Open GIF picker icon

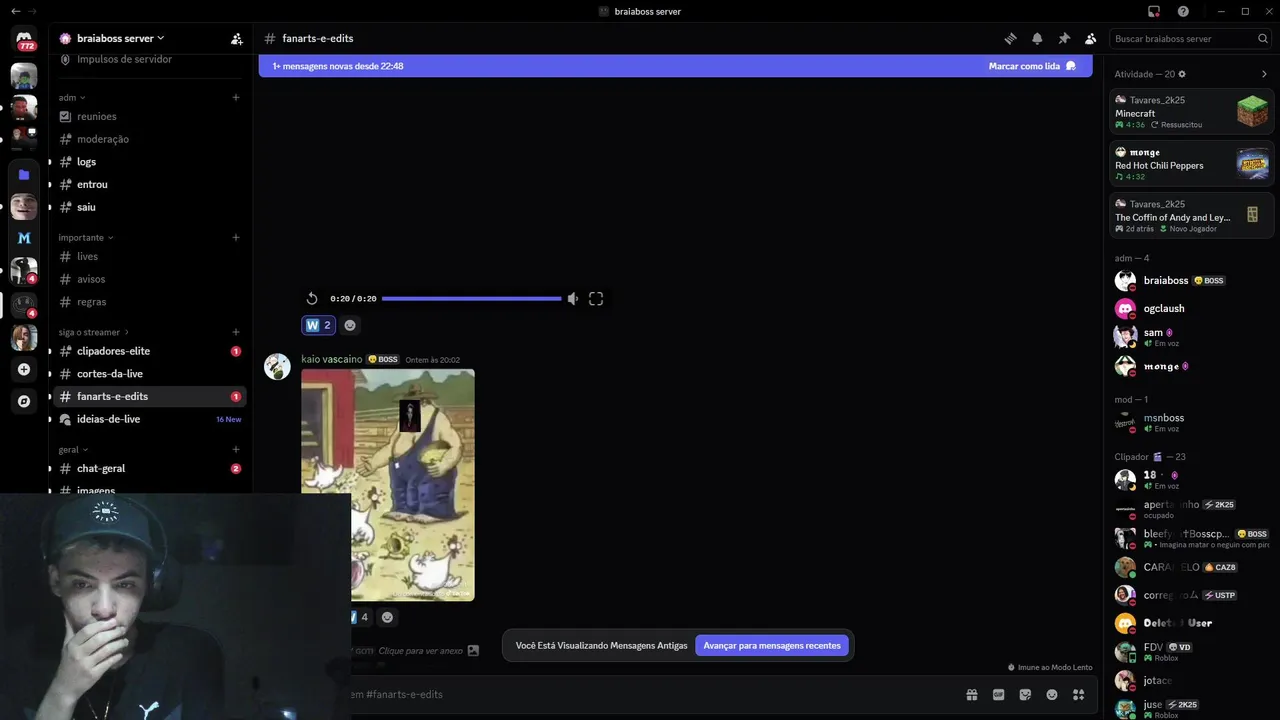pyautogui.click(x=998, y=695)
